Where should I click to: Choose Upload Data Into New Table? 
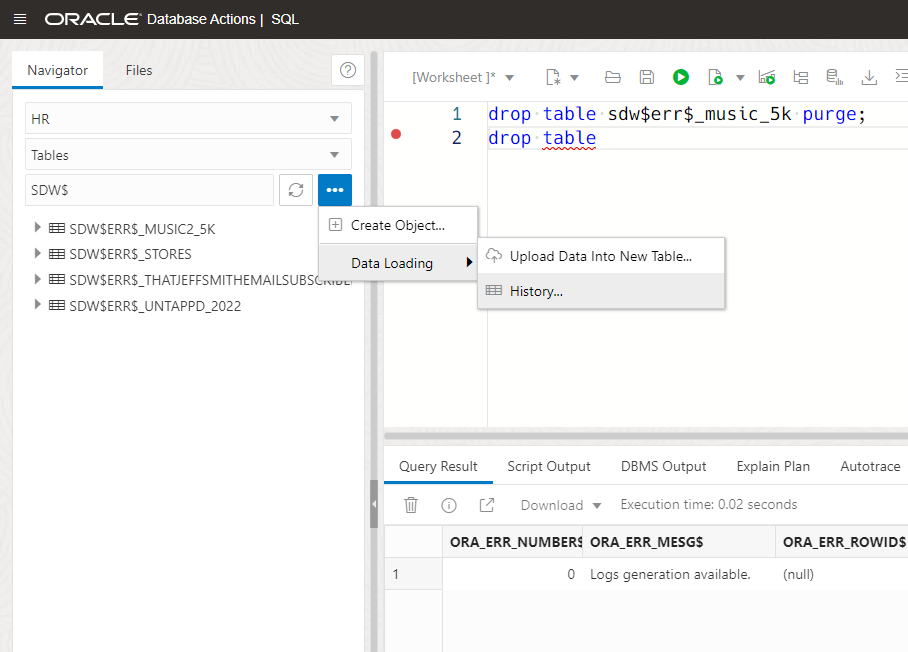click(601, 256)
